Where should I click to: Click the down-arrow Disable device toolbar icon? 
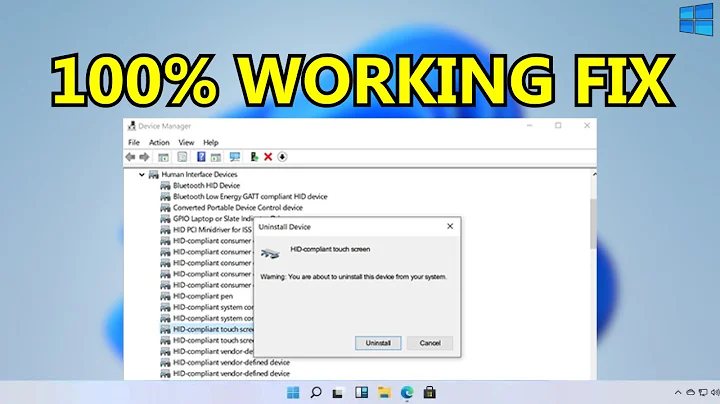(282, 157)
